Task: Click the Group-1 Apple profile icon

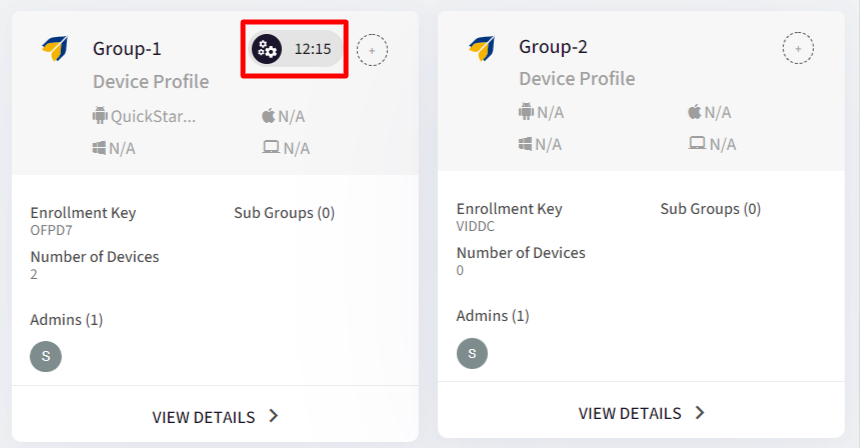Action: click(x=268, y=116)
